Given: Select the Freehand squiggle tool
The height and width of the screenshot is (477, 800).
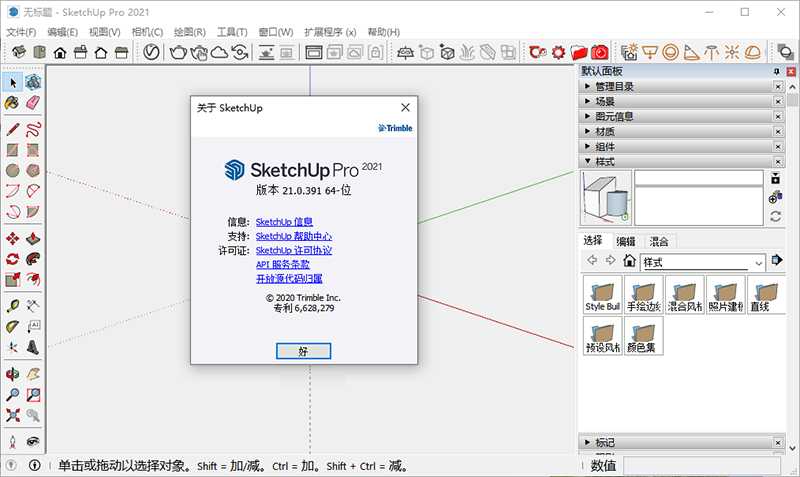Looking at the screenshot, I should [33, 130].
